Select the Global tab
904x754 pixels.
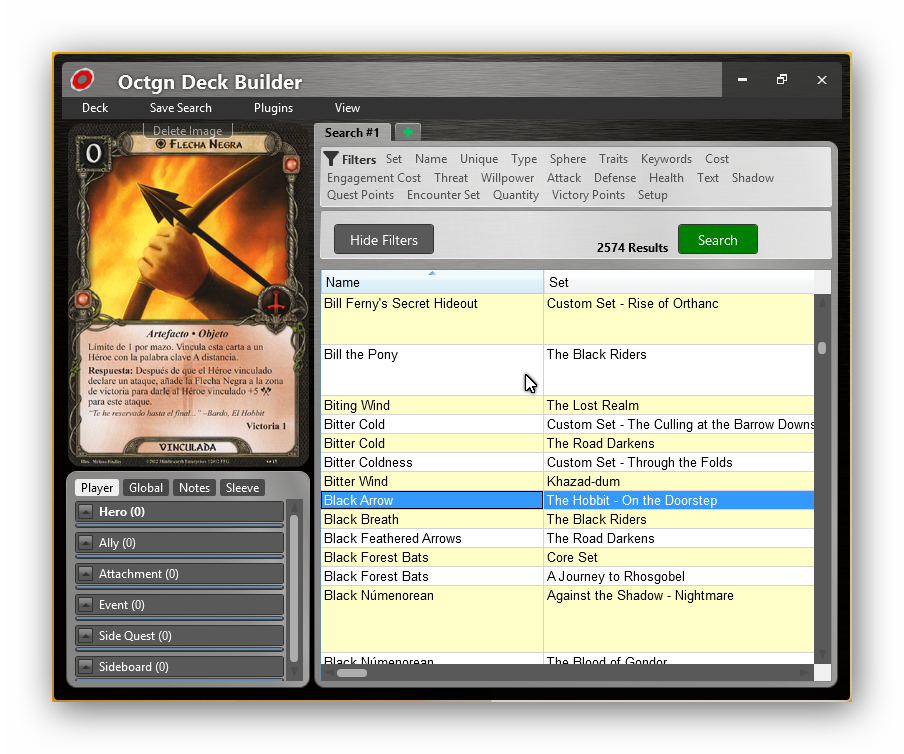[x=146, y=488]
